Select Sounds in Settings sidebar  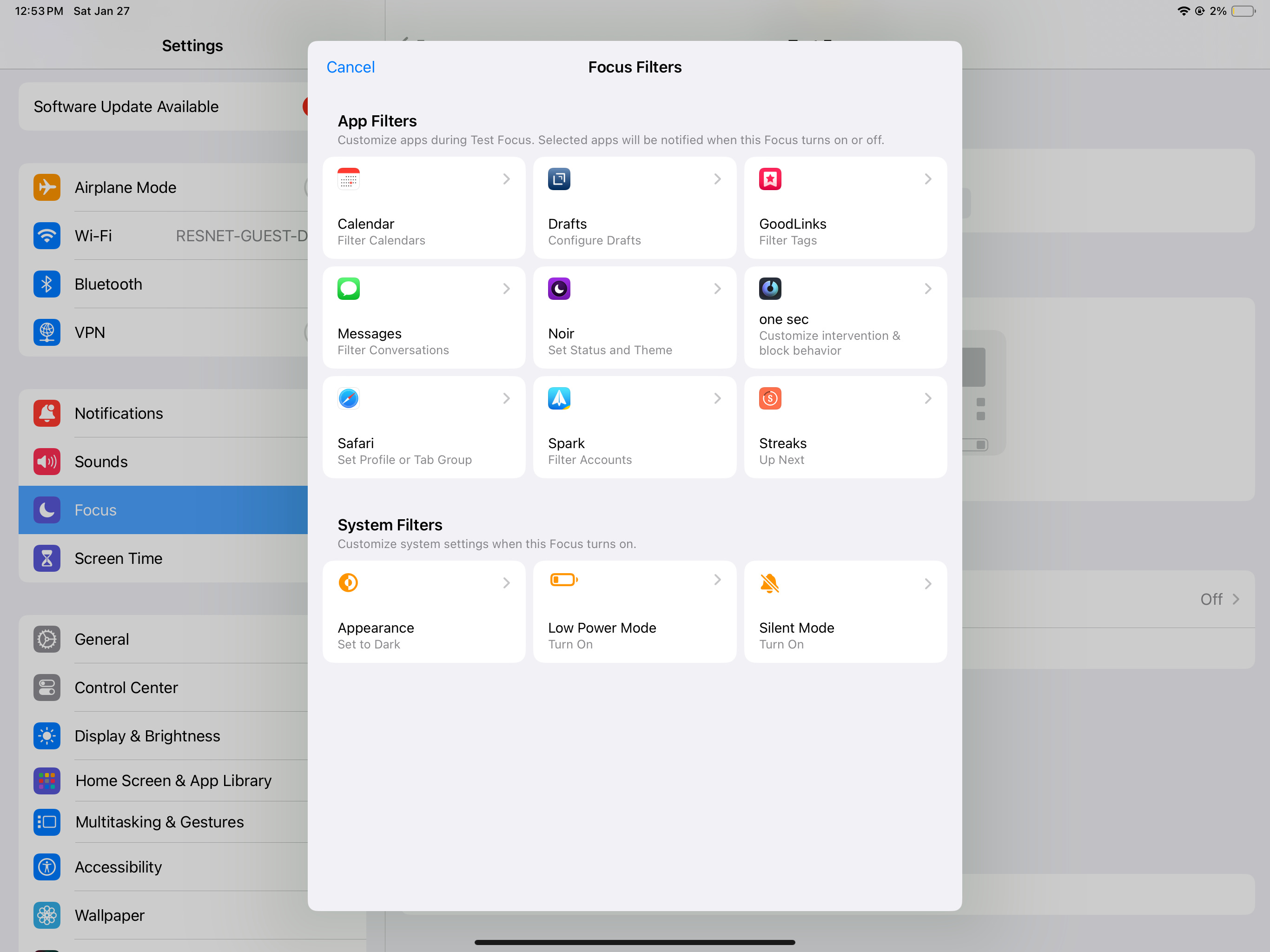[x=164, y=462]
